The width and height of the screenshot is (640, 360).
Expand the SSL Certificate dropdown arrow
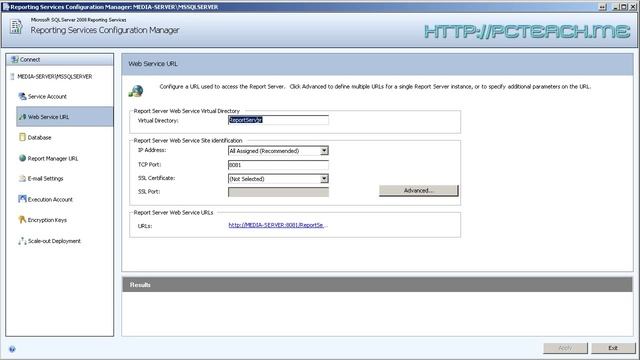pyautogui.click(x=324, y=179)
